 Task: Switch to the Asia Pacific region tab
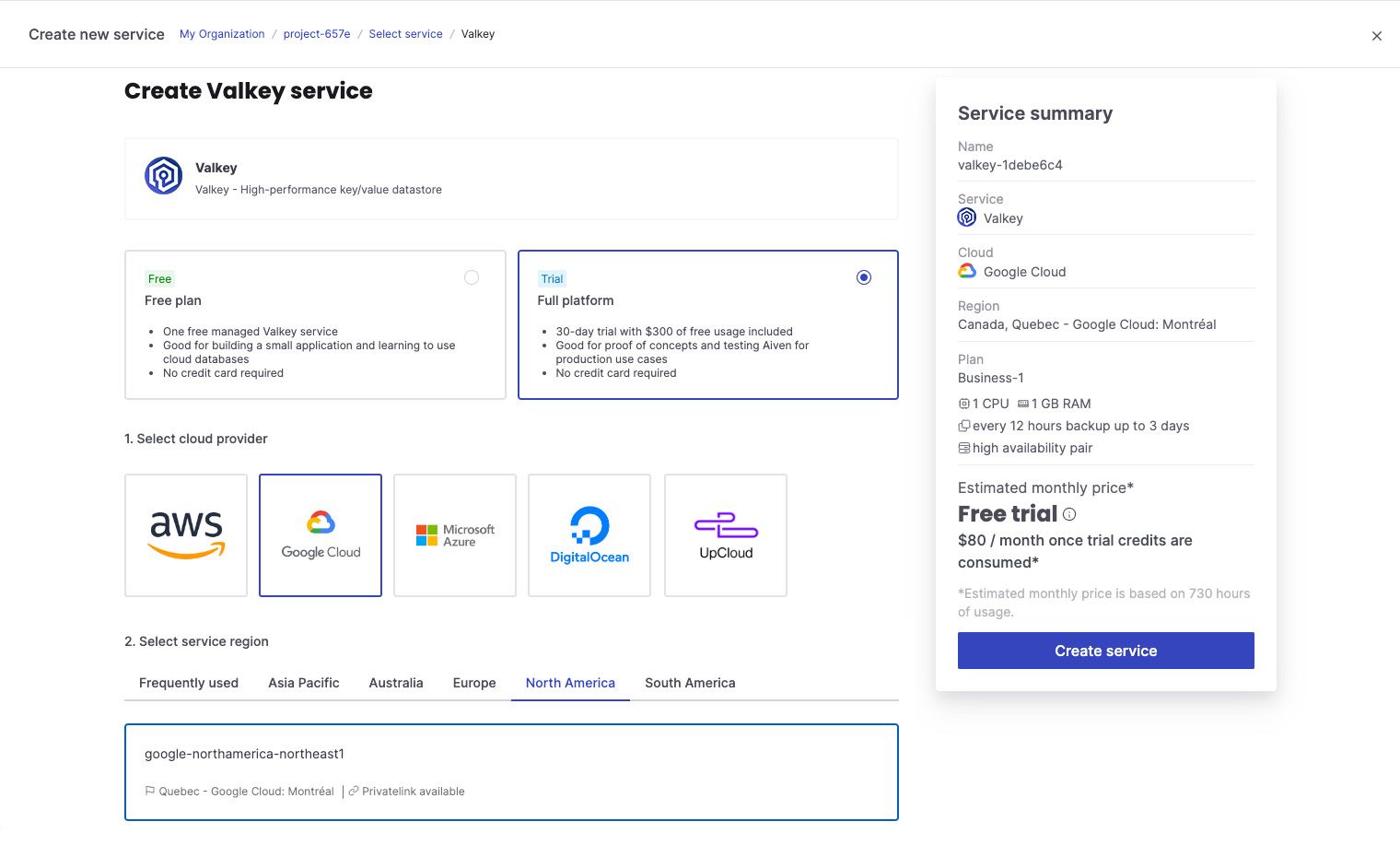tap(304, 683)
